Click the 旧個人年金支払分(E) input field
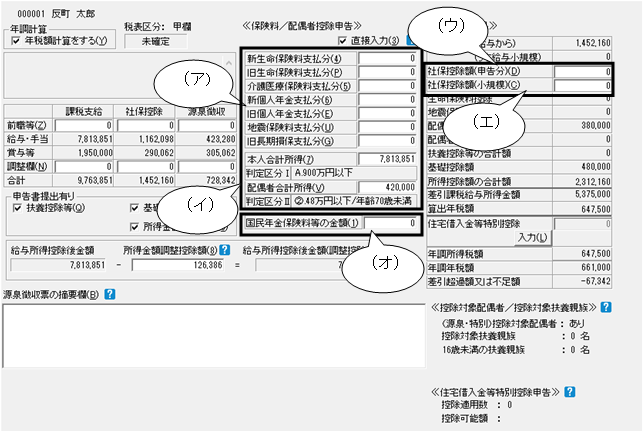Screen dimensions: 643x432 [388, 113]
